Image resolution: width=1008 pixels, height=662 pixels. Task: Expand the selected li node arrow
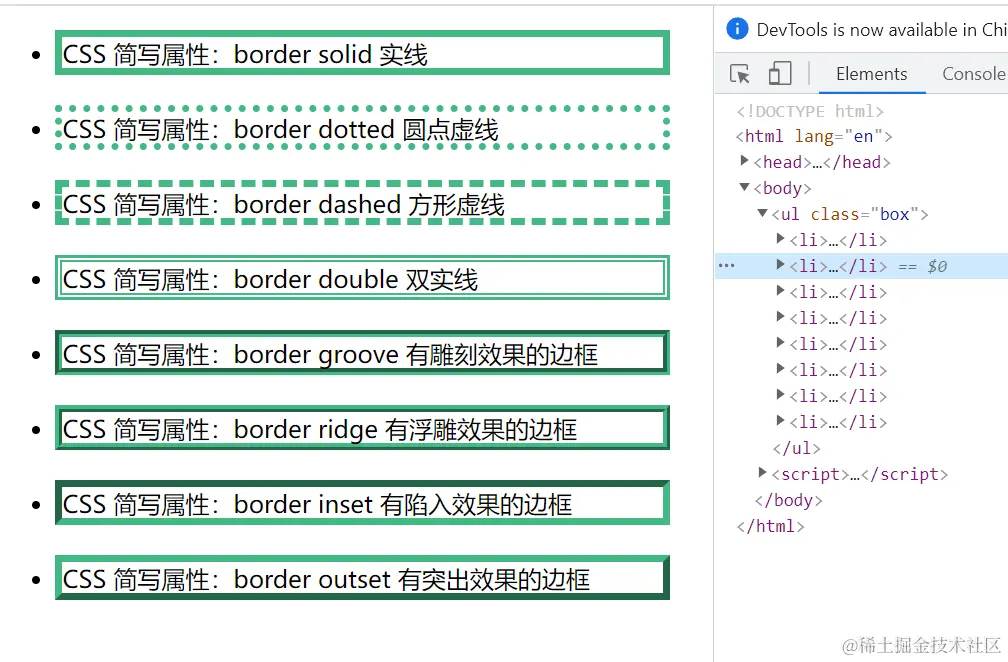780,264
